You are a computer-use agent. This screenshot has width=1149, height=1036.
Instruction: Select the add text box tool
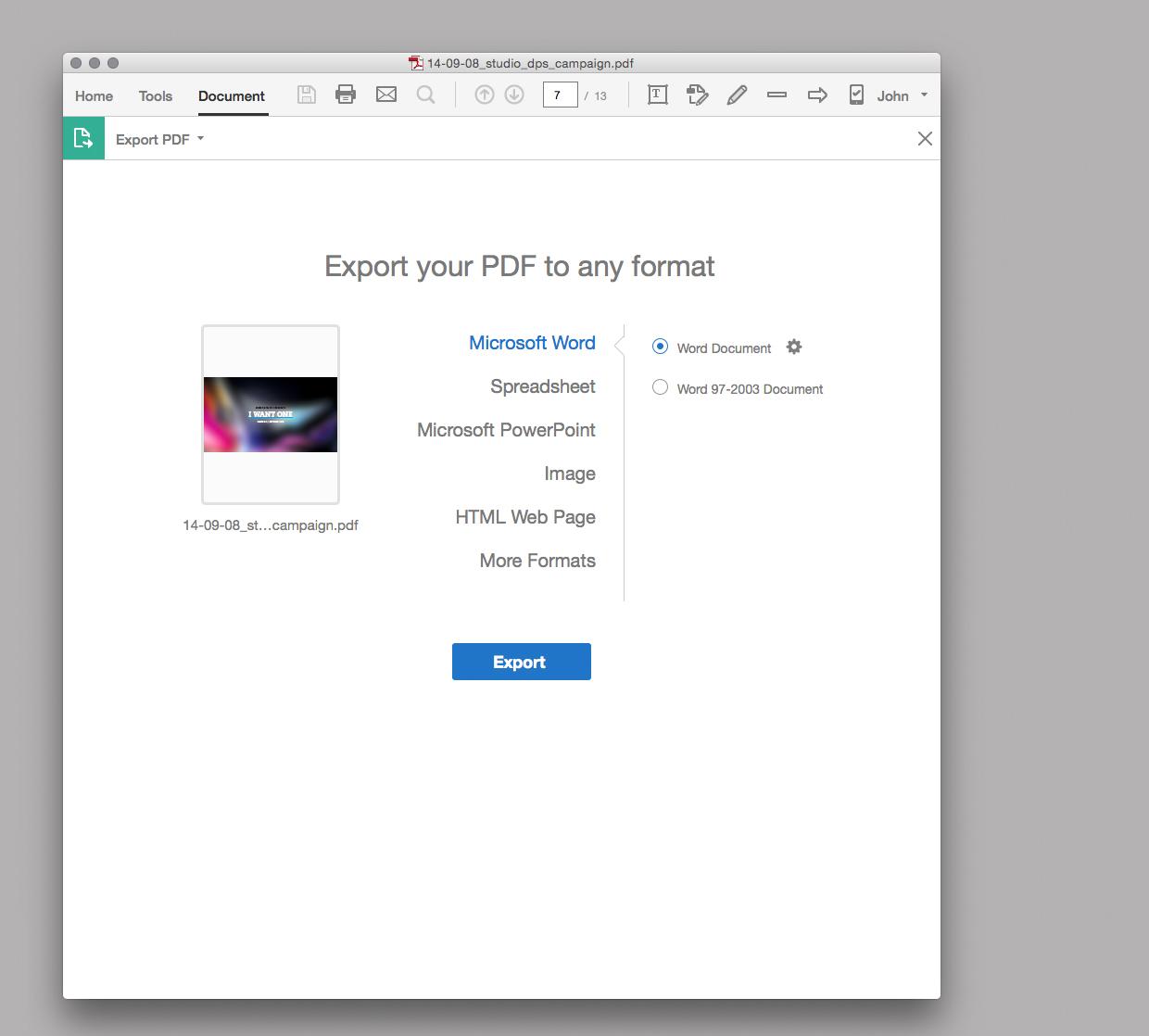pos(657,95)
